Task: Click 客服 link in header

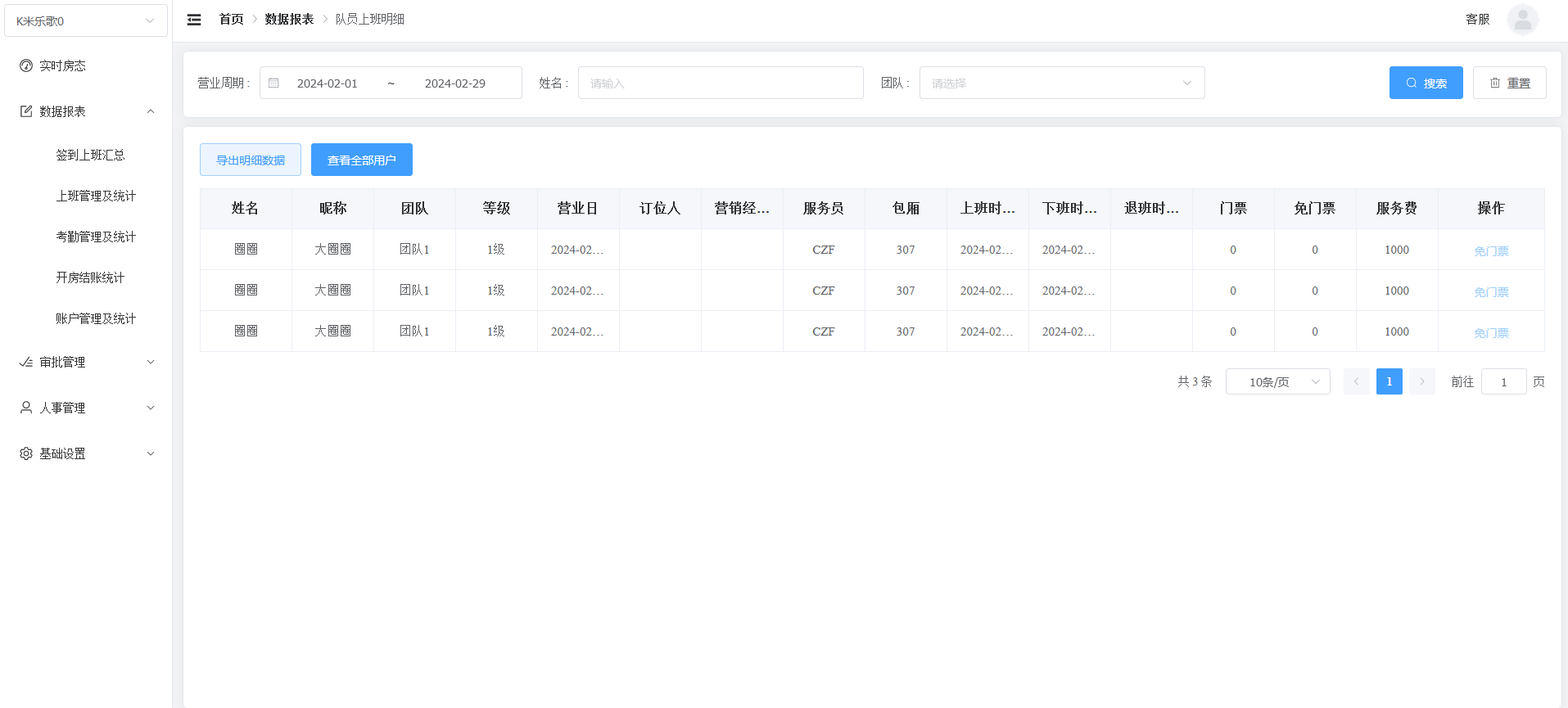Action: point(1478,19)
